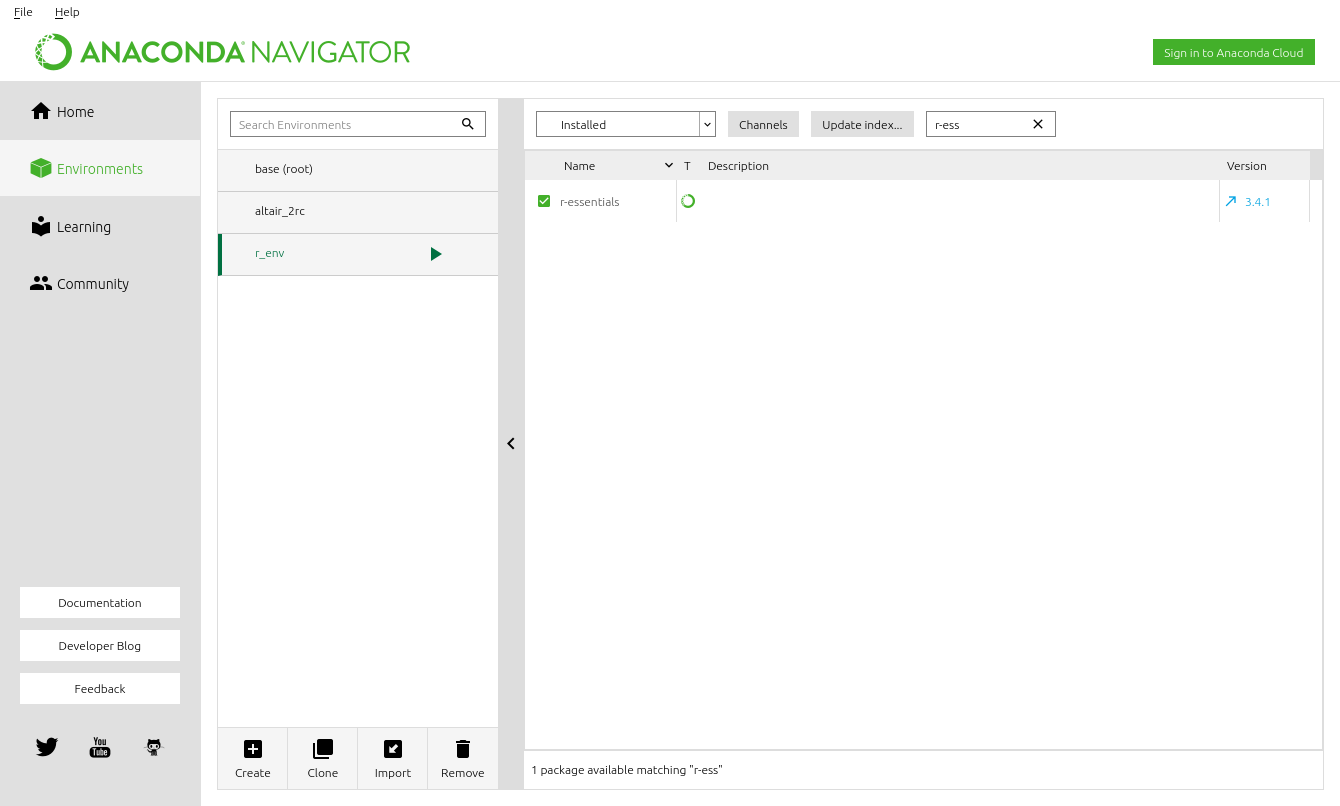The image size is (1340, 806).
Task: Open the File menu
Action: pos(23,12)
